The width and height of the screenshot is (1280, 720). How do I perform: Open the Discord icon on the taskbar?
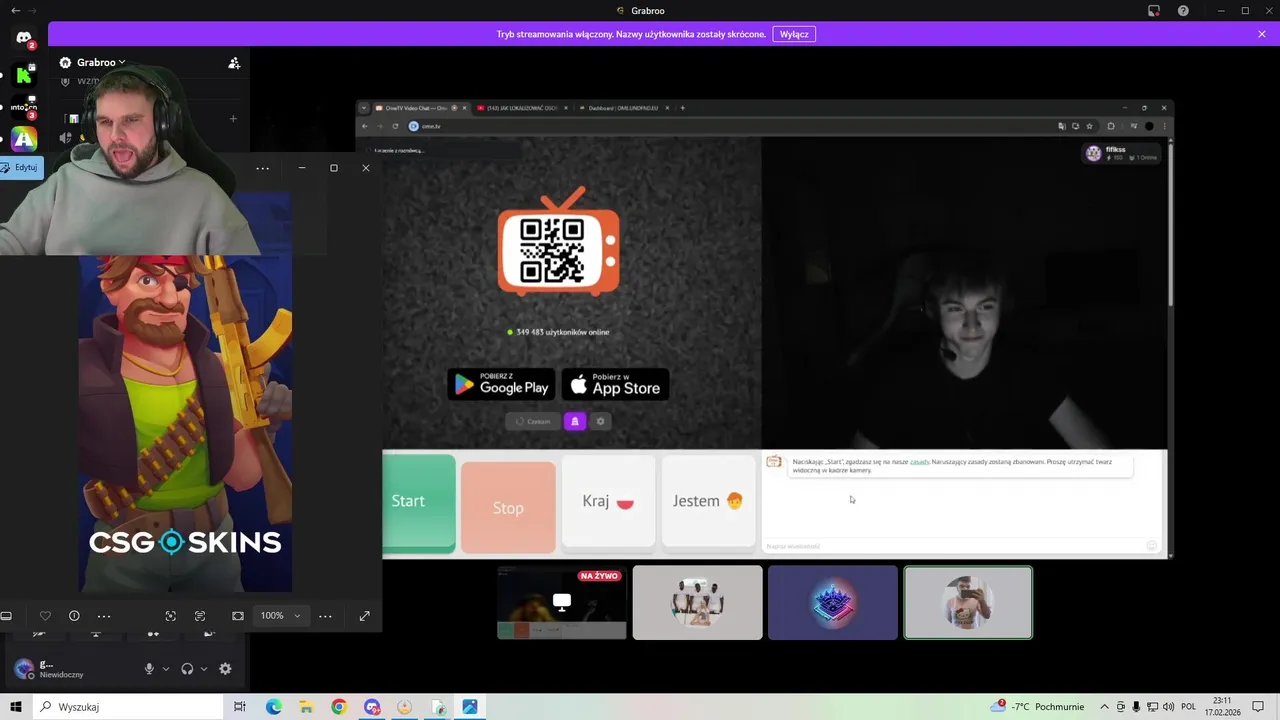(x=372, y=707)
